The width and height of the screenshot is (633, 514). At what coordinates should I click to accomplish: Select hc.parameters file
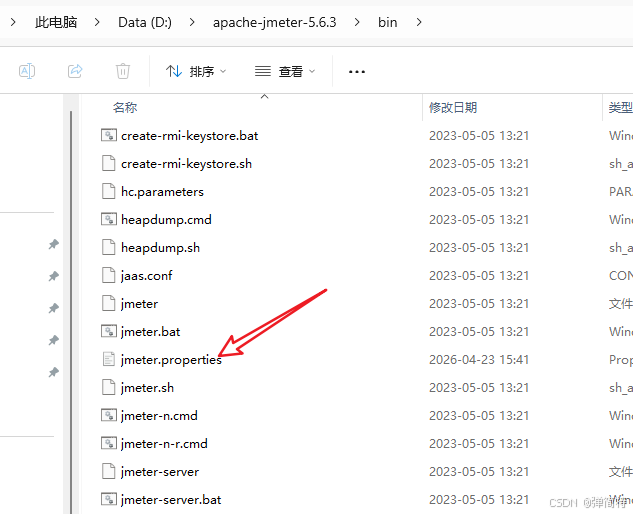[162, 191]
